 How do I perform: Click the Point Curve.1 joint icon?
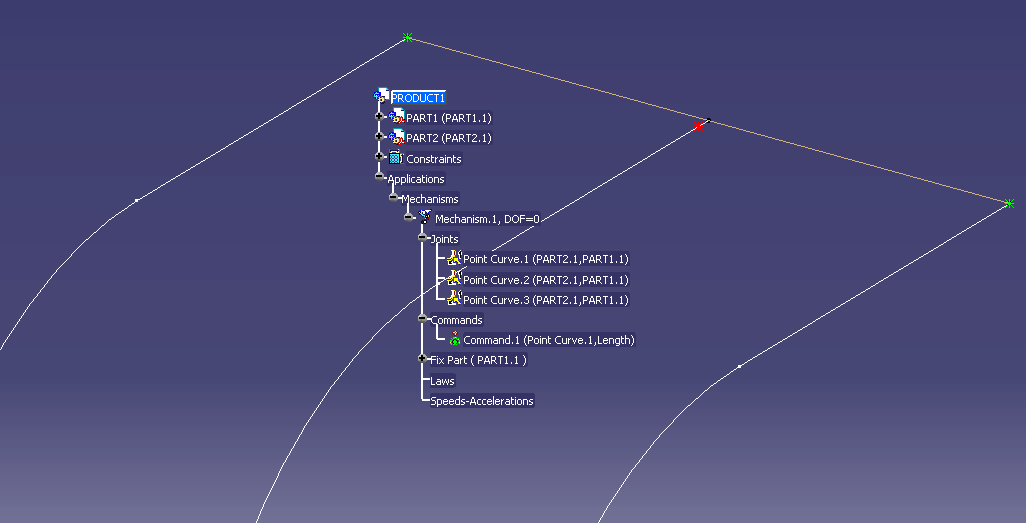(454, 258)
